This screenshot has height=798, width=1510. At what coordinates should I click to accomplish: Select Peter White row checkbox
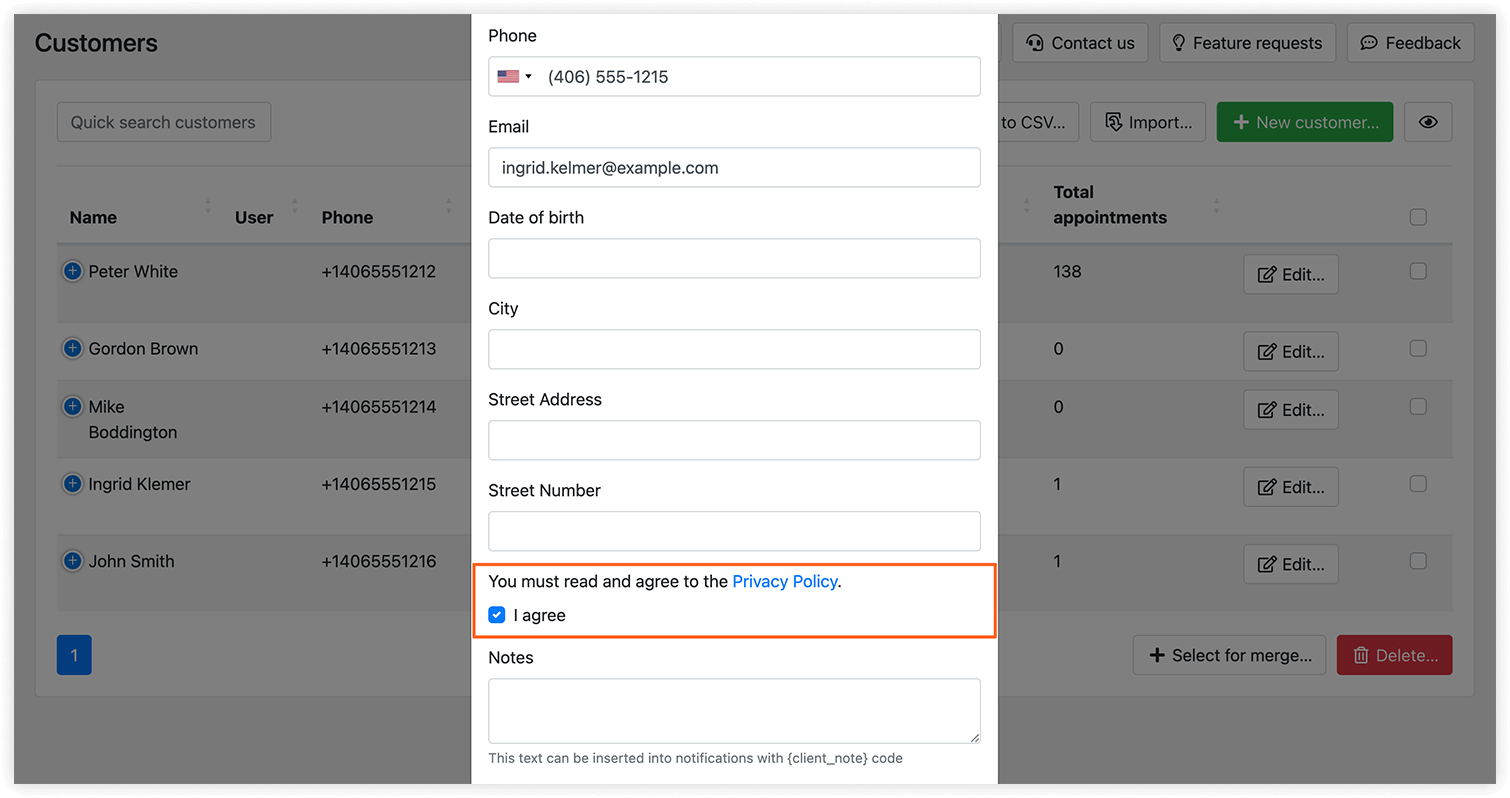pyautogui.click(x=1417, y=271)
